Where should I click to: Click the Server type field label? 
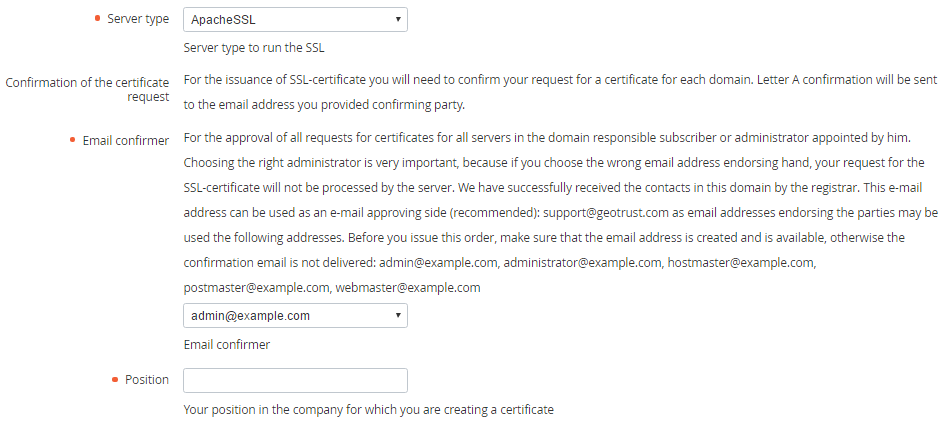point(138,19)
